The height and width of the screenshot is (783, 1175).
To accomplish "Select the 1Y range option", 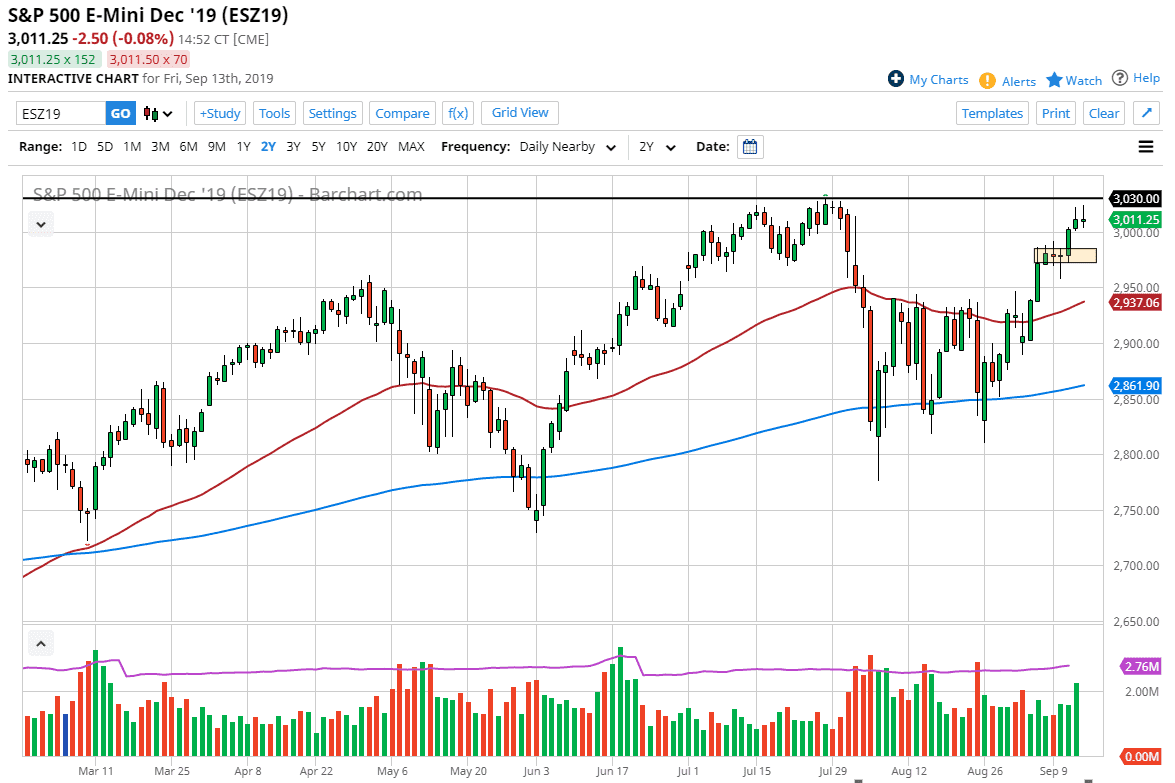I will tap(243, 147).
